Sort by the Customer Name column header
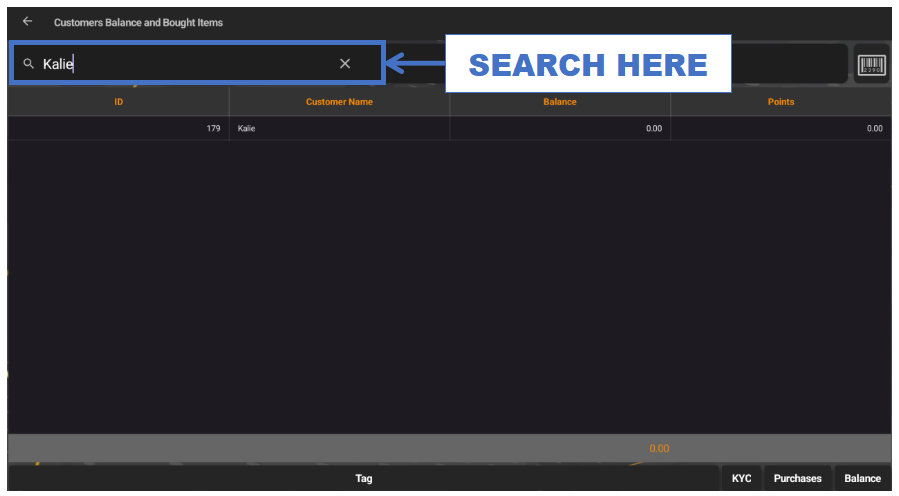 [x=339, y=102]
